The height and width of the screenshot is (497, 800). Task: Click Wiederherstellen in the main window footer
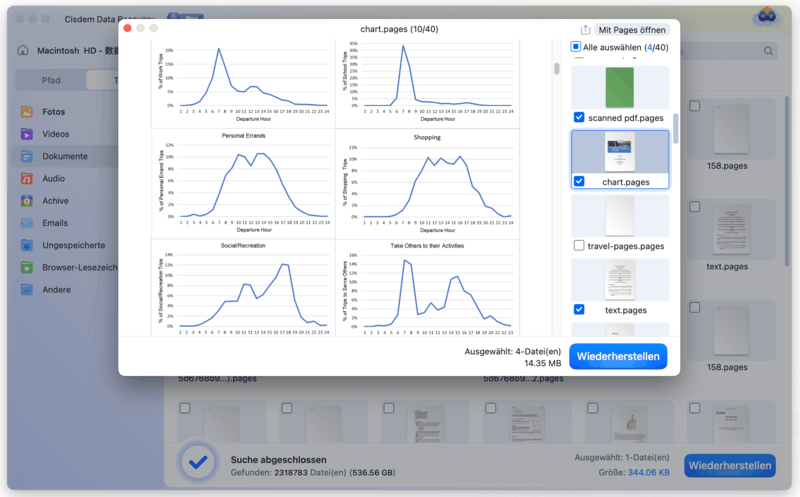pyautogui.click(x=730, y=465)
